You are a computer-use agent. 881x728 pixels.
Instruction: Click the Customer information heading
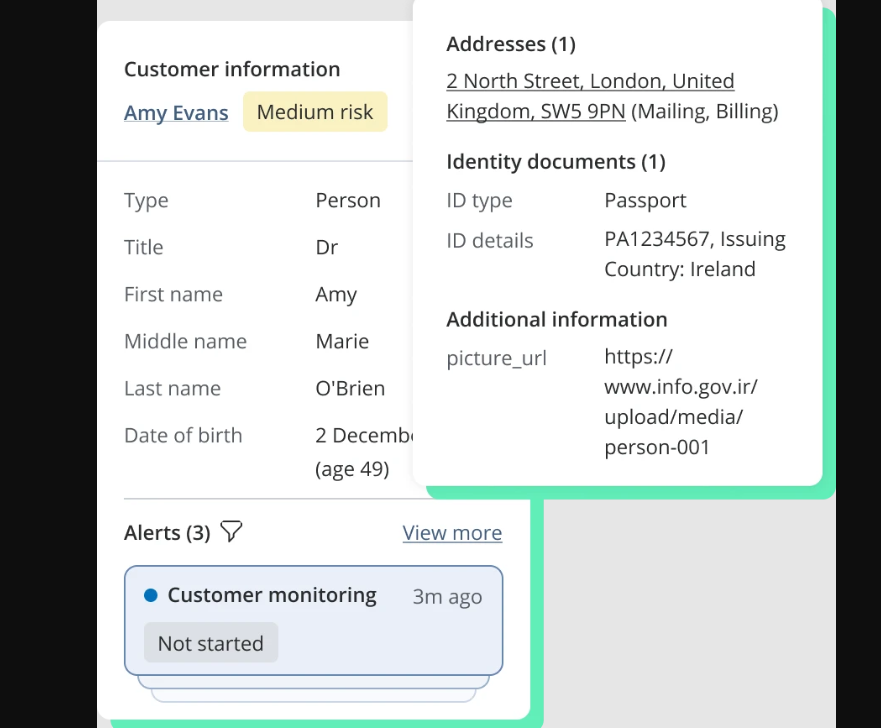[232, 69]
